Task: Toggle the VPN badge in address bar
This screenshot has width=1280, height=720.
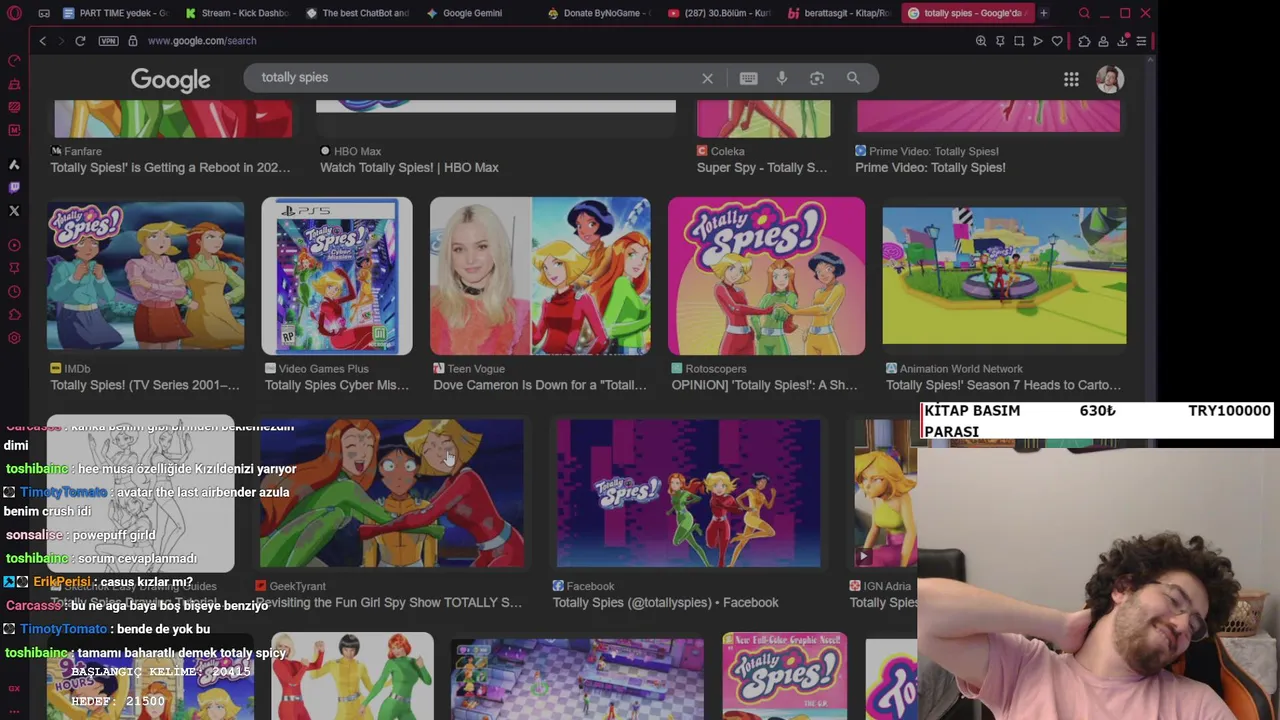Action: (108, 41)
